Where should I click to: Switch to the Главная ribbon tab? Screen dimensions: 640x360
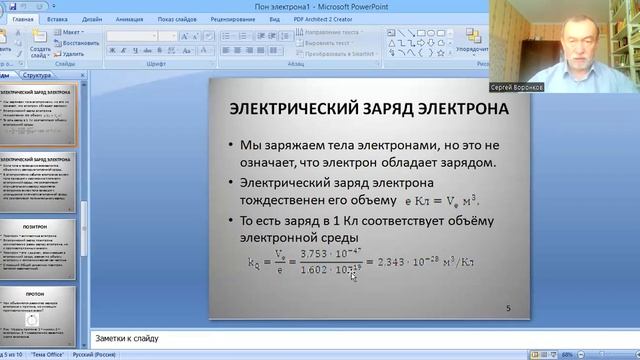click(23, 19)
